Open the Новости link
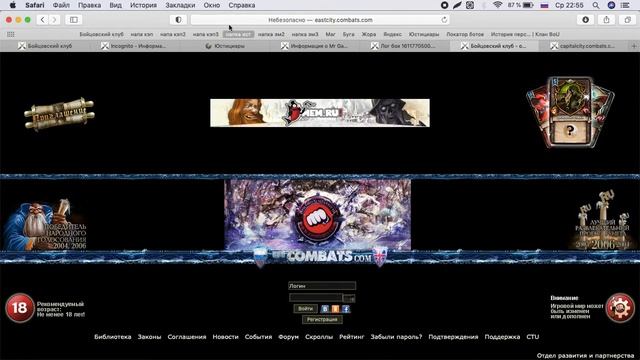 click(x=225, y=337)
